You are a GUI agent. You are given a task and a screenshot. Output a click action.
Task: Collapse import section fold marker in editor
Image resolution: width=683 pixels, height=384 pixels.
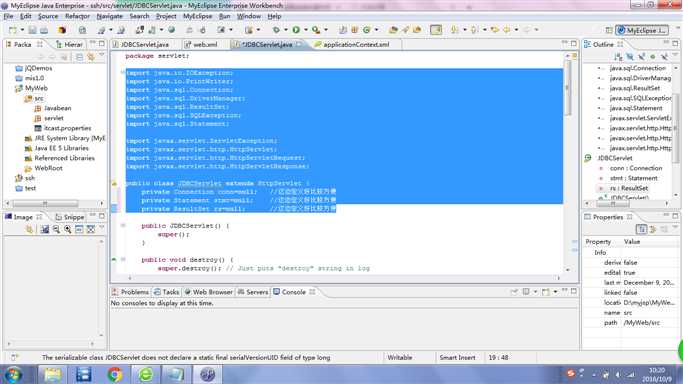[123, 72]
